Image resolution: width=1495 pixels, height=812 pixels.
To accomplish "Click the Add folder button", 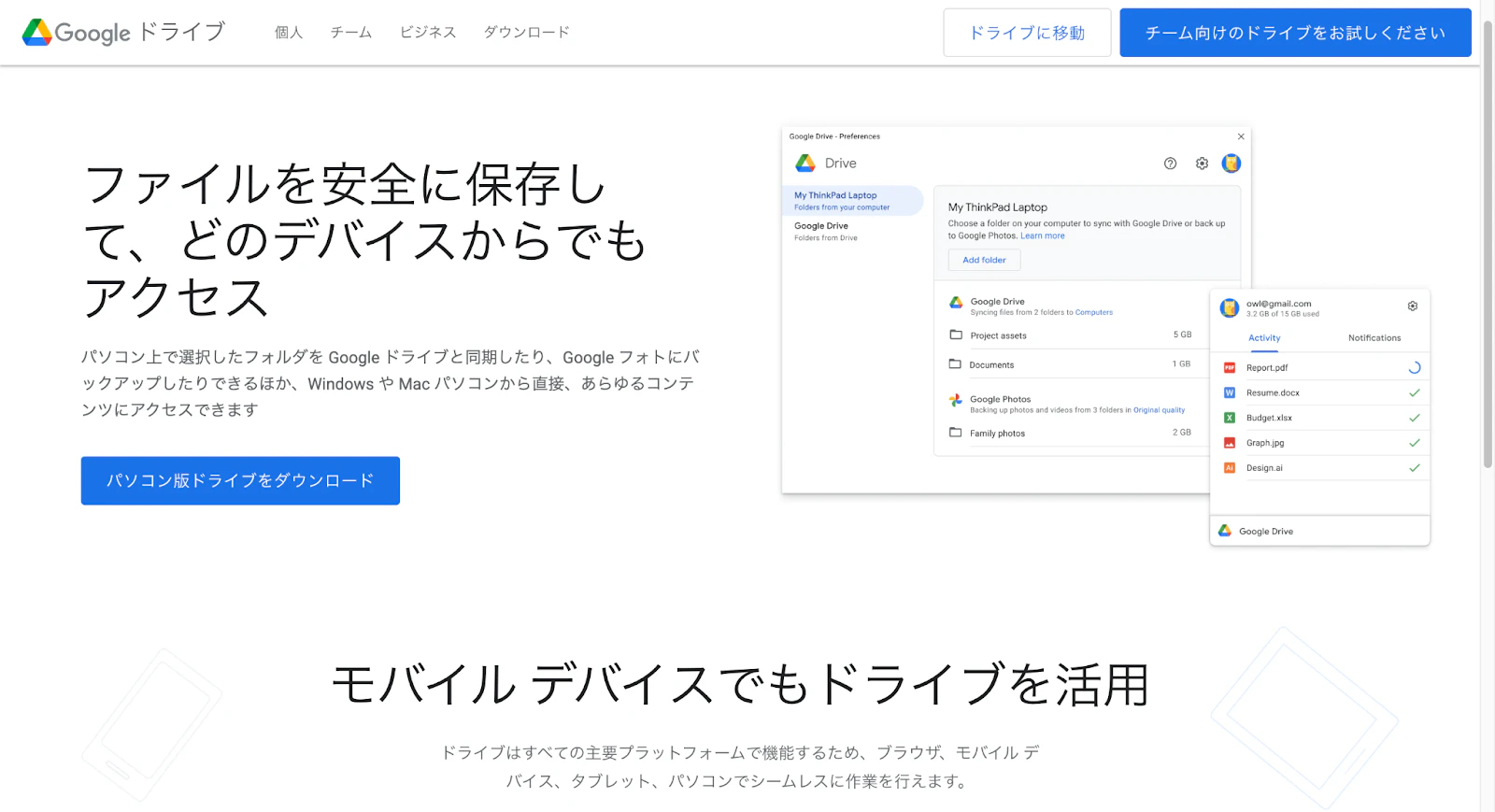I will pyautogui.click(x=984, y=261).
